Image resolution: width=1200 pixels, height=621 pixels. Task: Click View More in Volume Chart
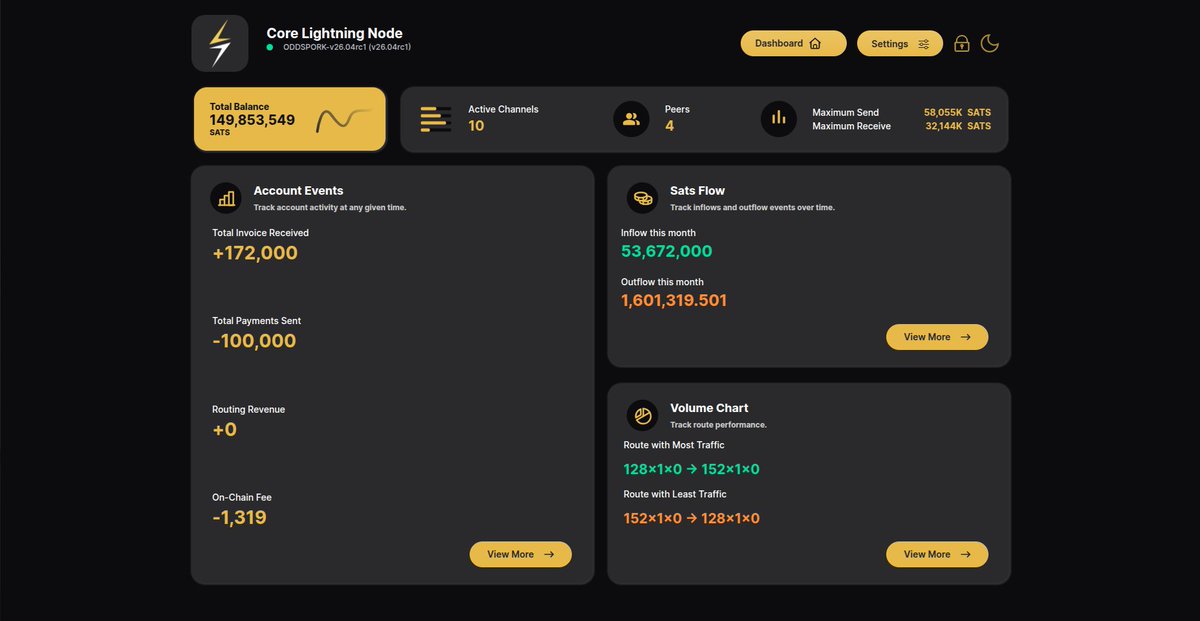[937, 554]
